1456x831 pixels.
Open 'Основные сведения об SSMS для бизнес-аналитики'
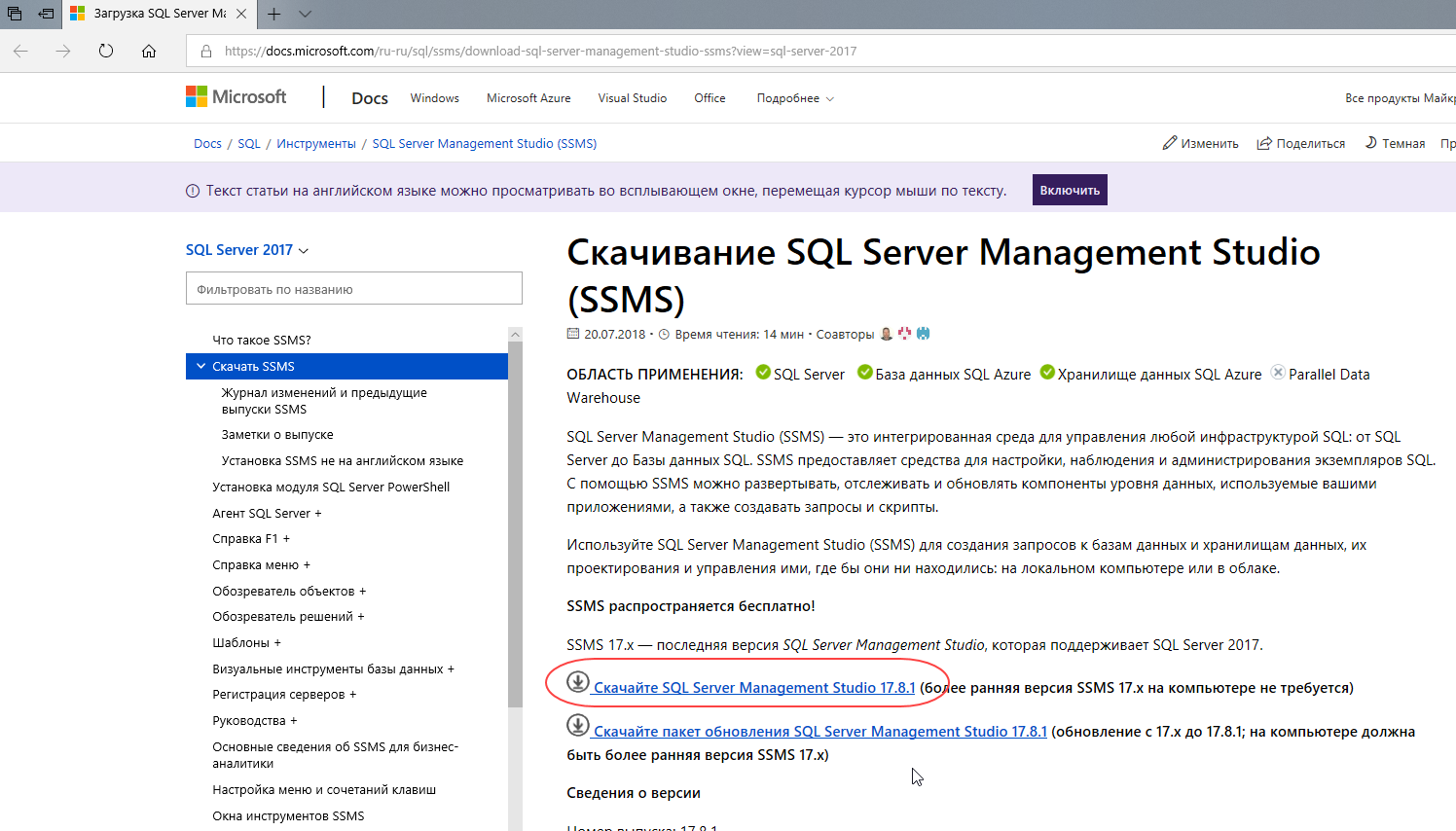pyautogui.click(x=335, y=755)
